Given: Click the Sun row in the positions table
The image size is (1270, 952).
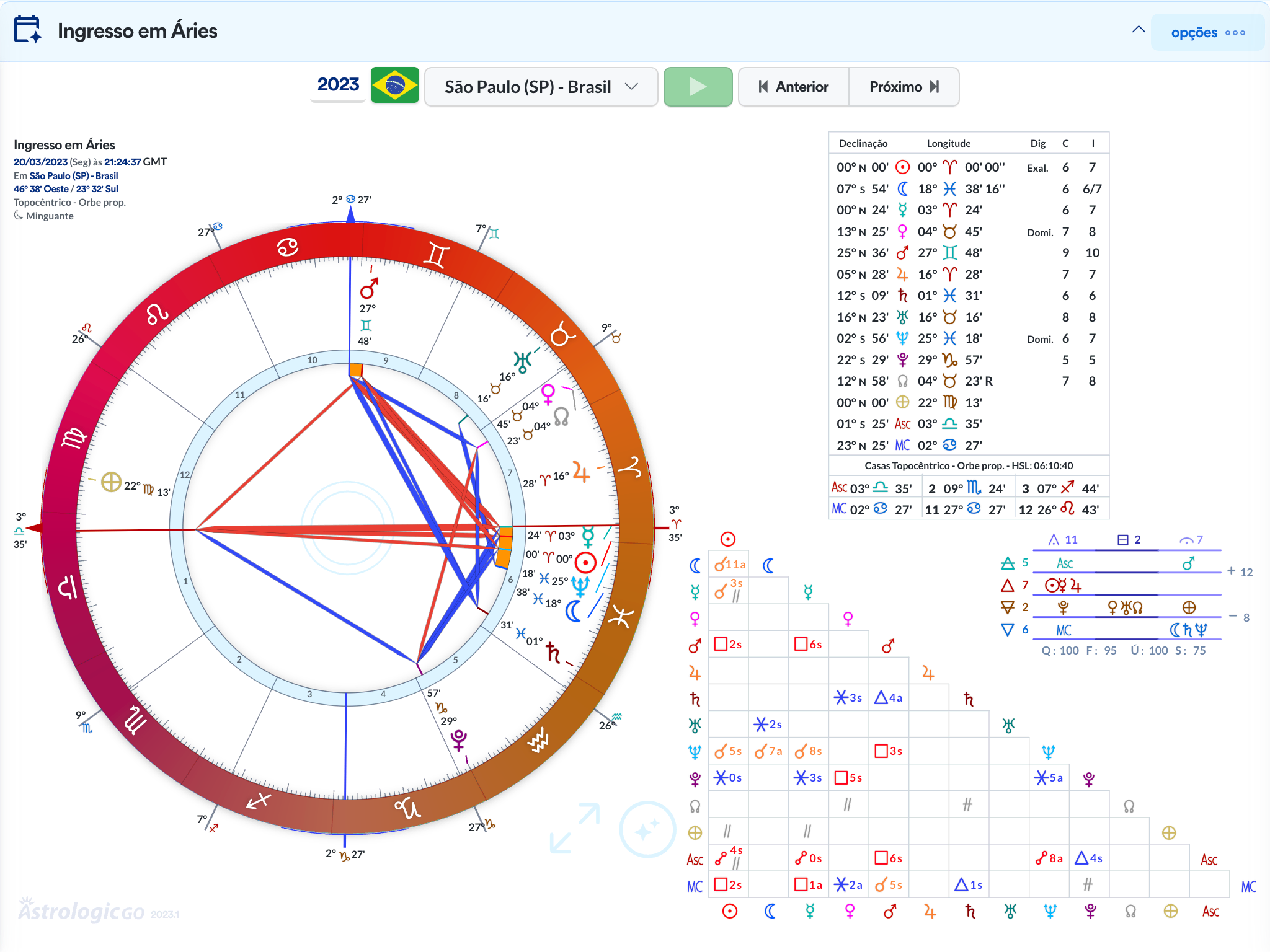Looking at the screenshot, I should point(968,167).
